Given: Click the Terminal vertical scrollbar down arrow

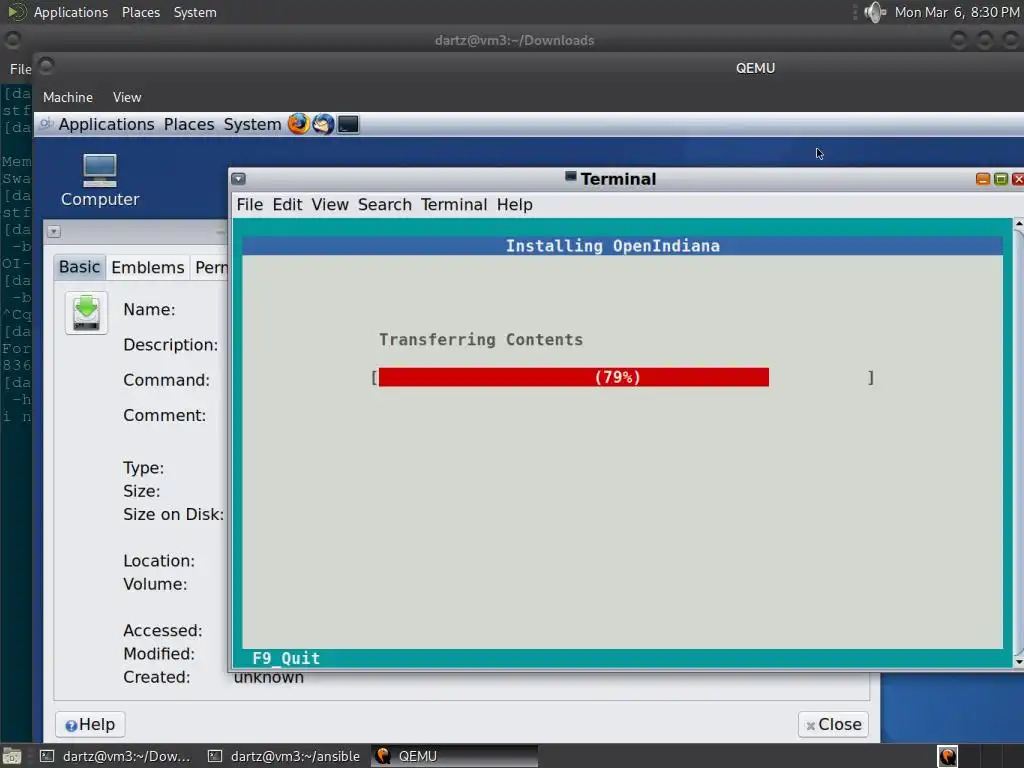Looking at the screenshot, I should [x=1019, y=662].
